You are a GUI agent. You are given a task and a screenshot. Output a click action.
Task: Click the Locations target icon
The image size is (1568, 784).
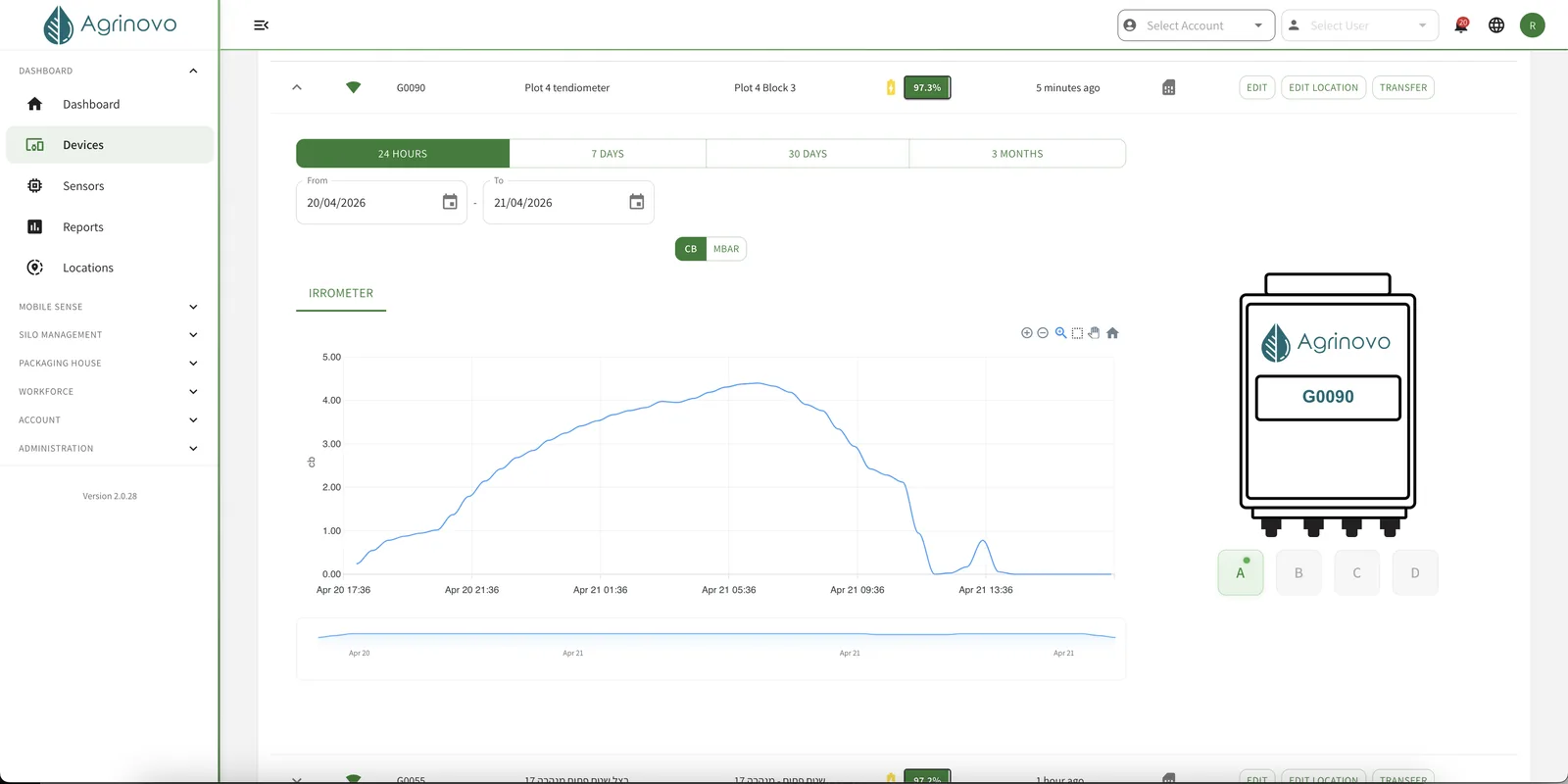(x=35, y=268)
